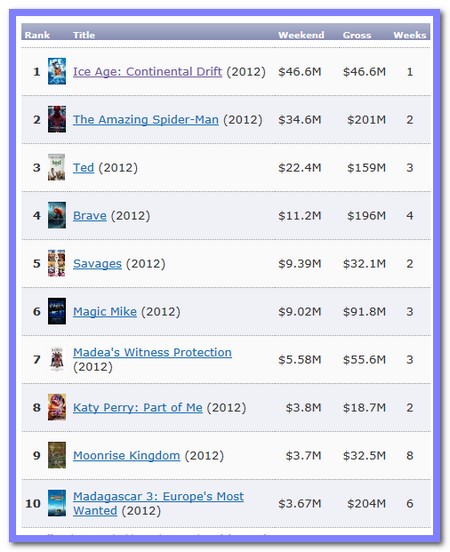The image size is (450, 552).
Task: Select Madea's Witness Protection poster thumbnail
Action: 57,359
